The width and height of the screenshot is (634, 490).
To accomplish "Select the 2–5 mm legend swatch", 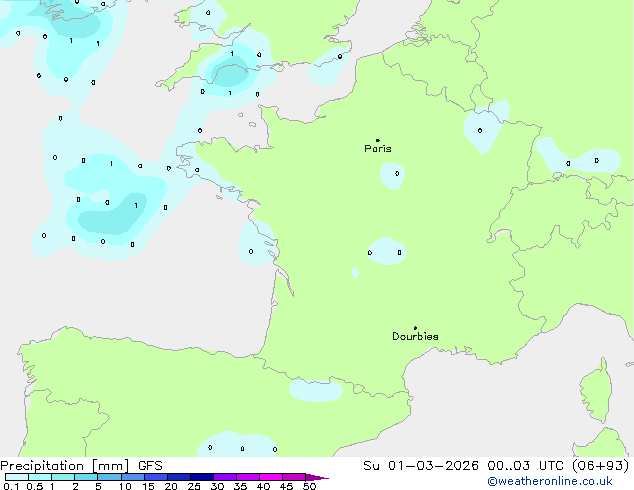I will pos(86,477).
